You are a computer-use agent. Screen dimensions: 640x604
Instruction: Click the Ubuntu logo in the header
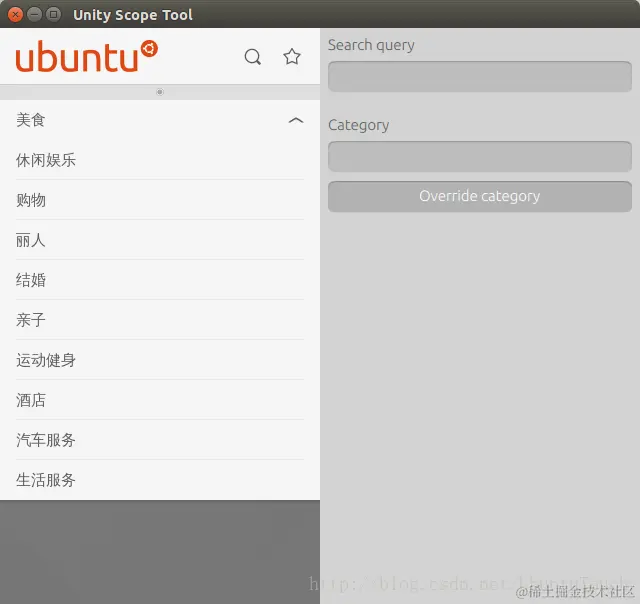click(87, 56)
